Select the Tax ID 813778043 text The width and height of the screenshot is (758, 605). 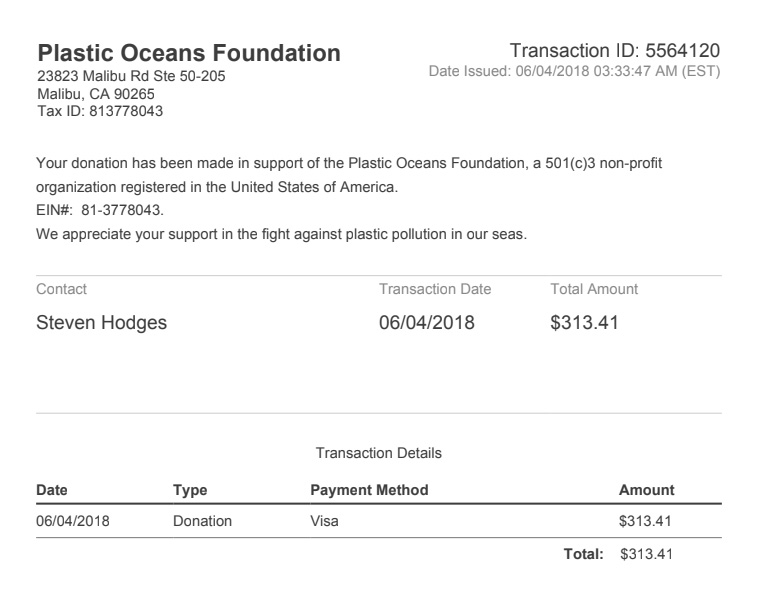(100, 111)
